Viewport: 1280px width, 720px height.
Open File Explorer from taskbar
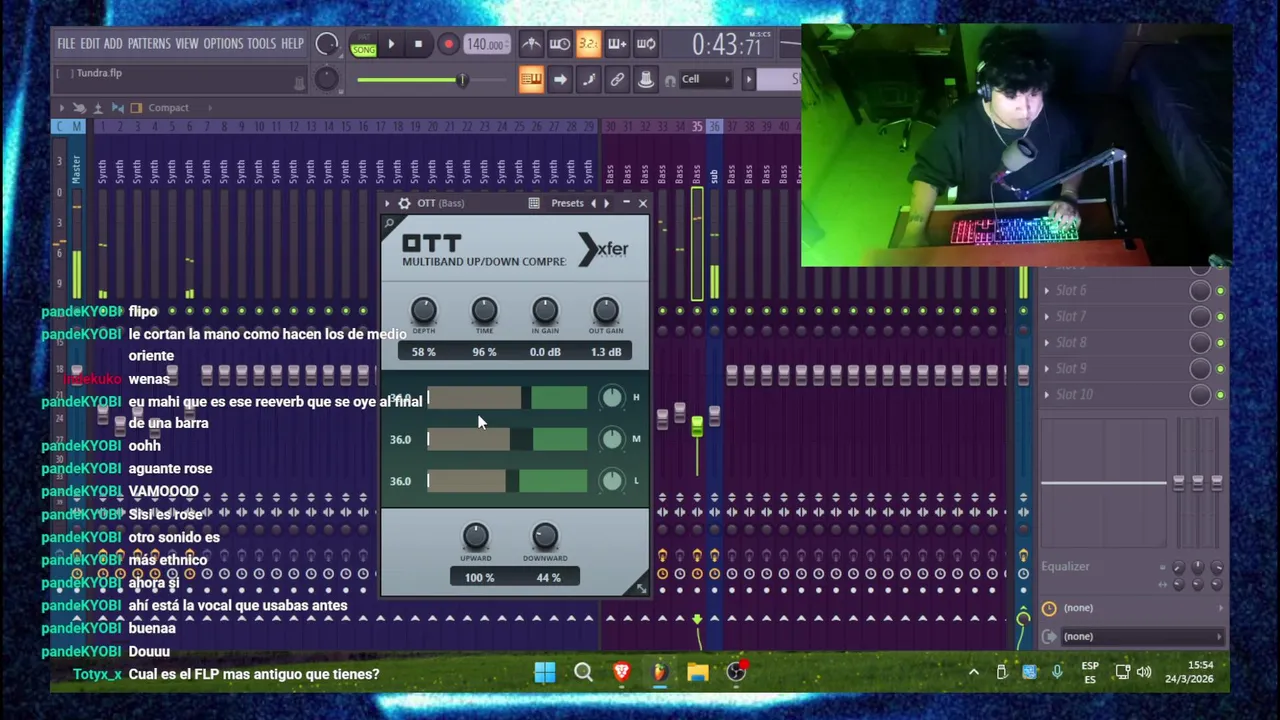pyautogui.click(x=698, y=673)
